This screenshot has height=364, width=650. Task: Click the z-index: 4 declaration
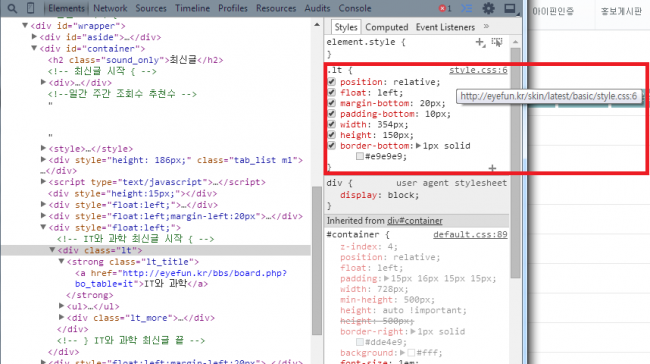pyautogui.click(x=369, y=247)
